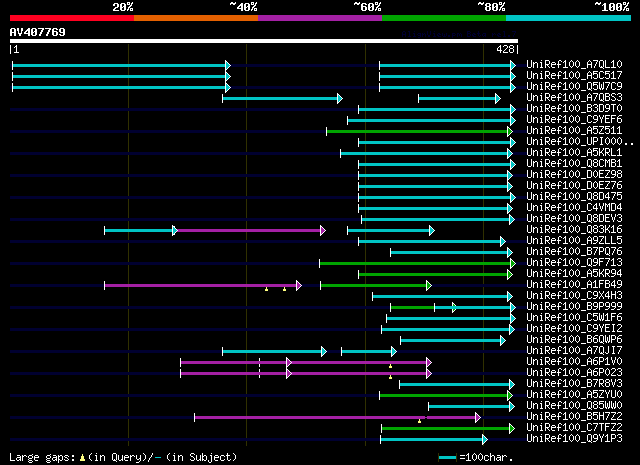
Task: Open hit UniRef100_Q8DEV3
Action: pos(574,218)
